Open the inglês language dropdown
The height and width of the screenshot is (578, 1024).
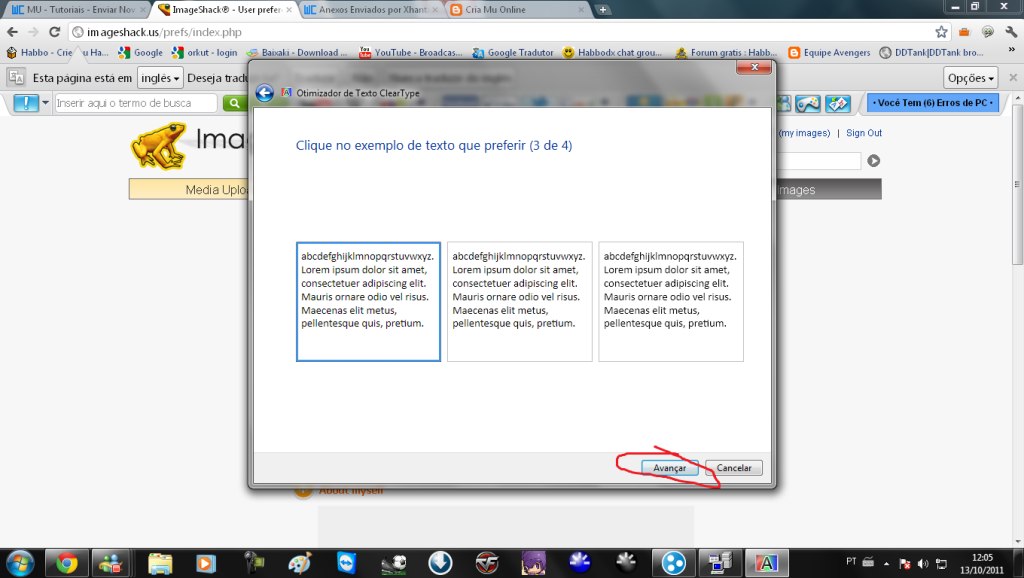(x=160, y=78)
